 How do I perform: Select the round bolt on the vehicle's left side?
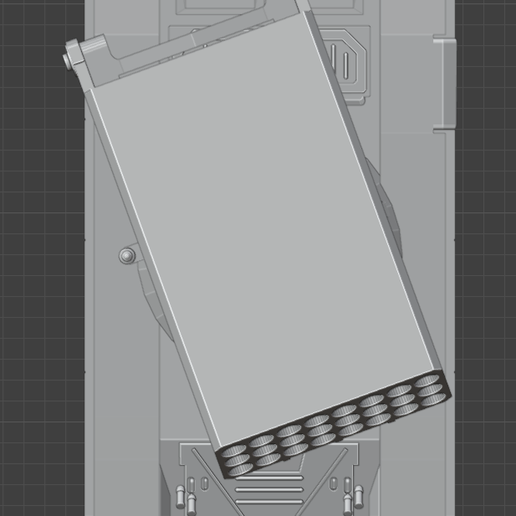point(127,256)
